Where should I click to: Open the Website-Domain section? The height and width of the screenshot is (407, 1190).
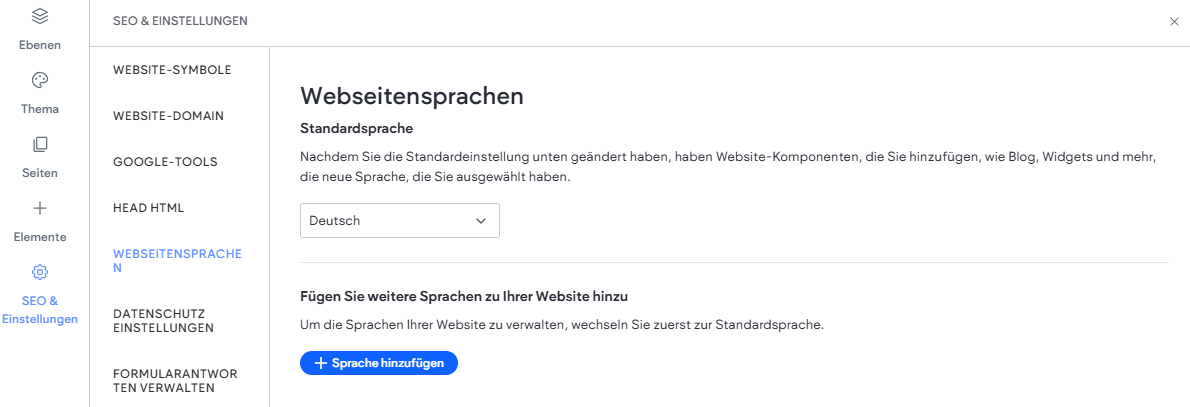click(168, 116)
